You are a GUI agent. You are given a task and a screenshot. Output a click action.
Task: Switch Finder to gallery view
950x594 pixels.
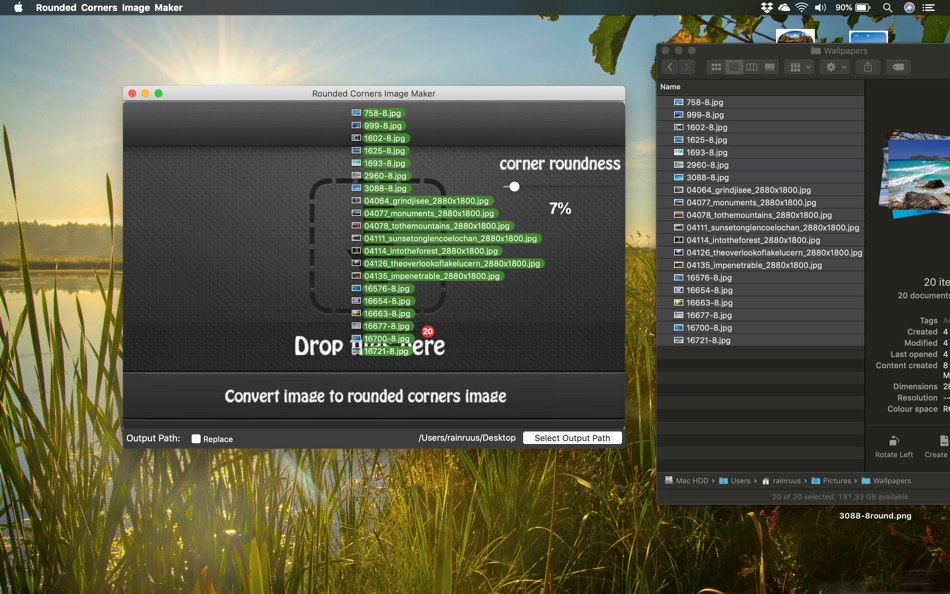769,67
